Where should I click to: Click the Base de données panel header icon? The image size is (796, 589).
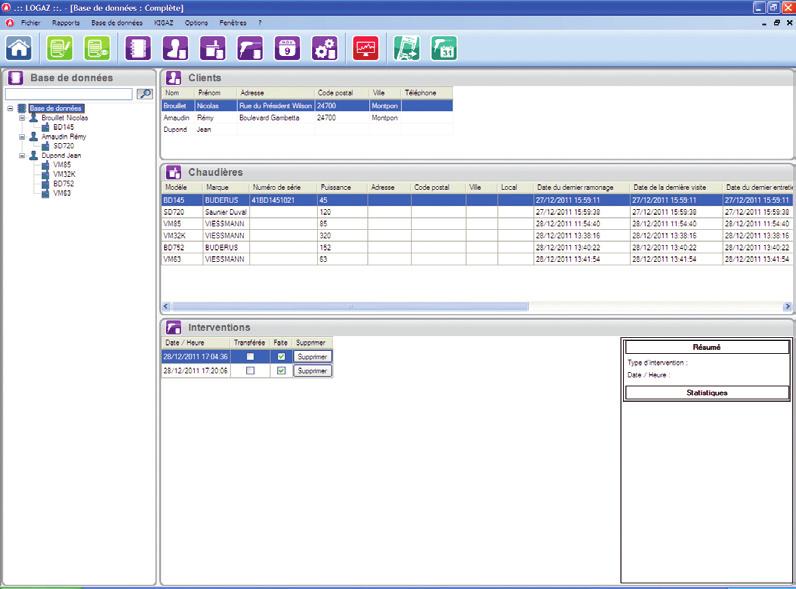pos(16,78)
